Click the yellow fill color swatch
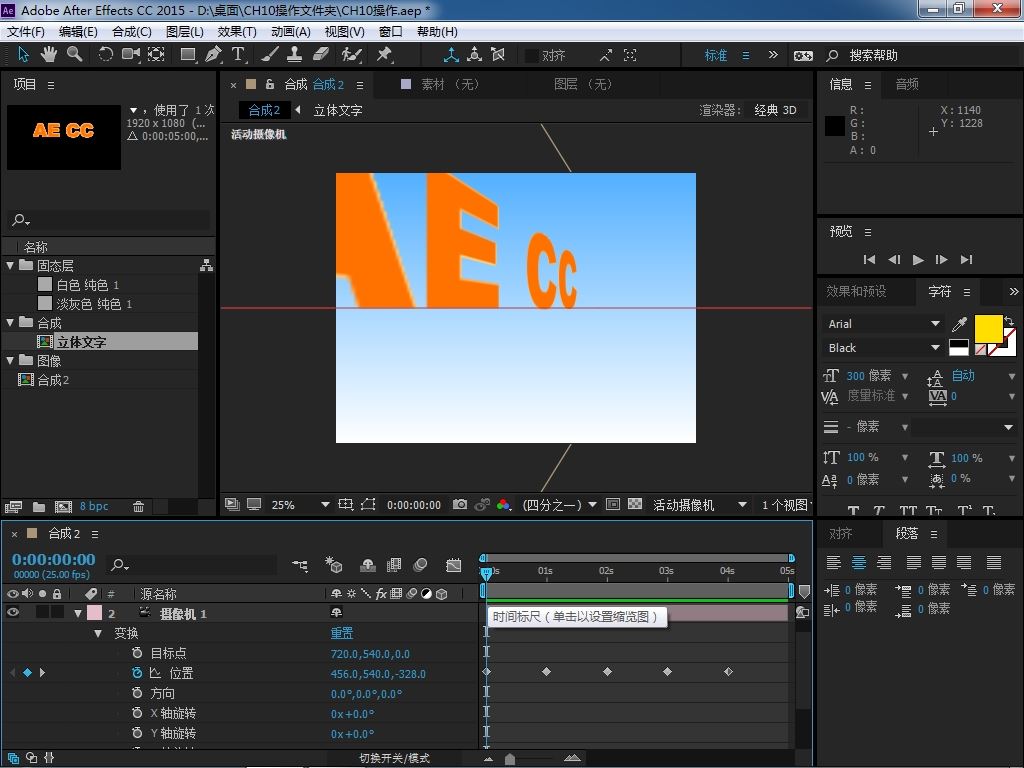1024x768 pixels. 987,328
